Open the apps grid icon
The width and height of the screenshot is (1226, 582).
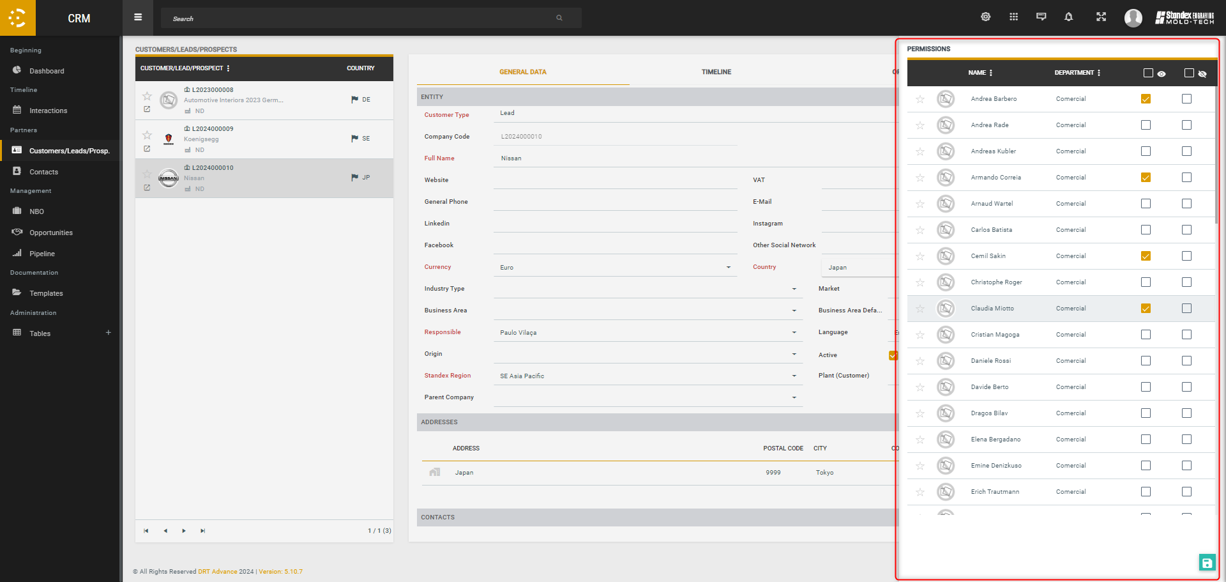pyautogui.click(x=1013, y=17)
